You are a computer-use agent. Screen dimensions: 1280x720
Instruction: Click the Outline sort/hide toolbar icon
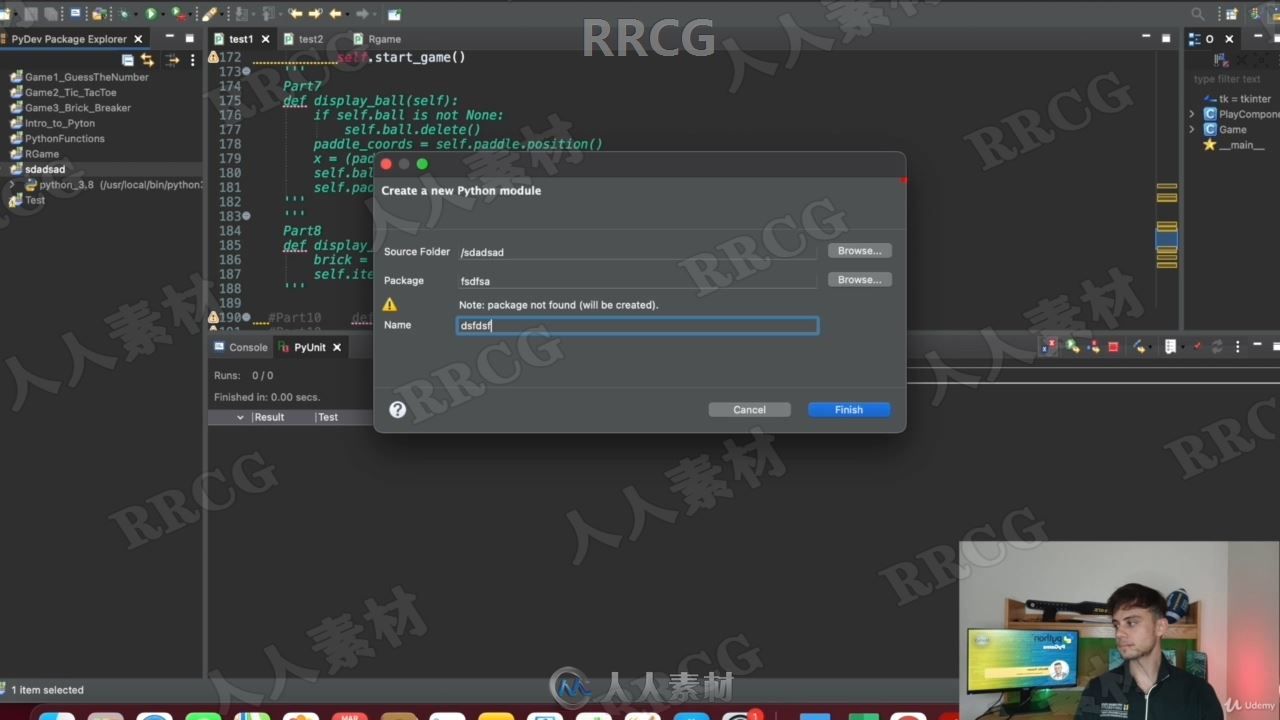[x=1221, y=61]
